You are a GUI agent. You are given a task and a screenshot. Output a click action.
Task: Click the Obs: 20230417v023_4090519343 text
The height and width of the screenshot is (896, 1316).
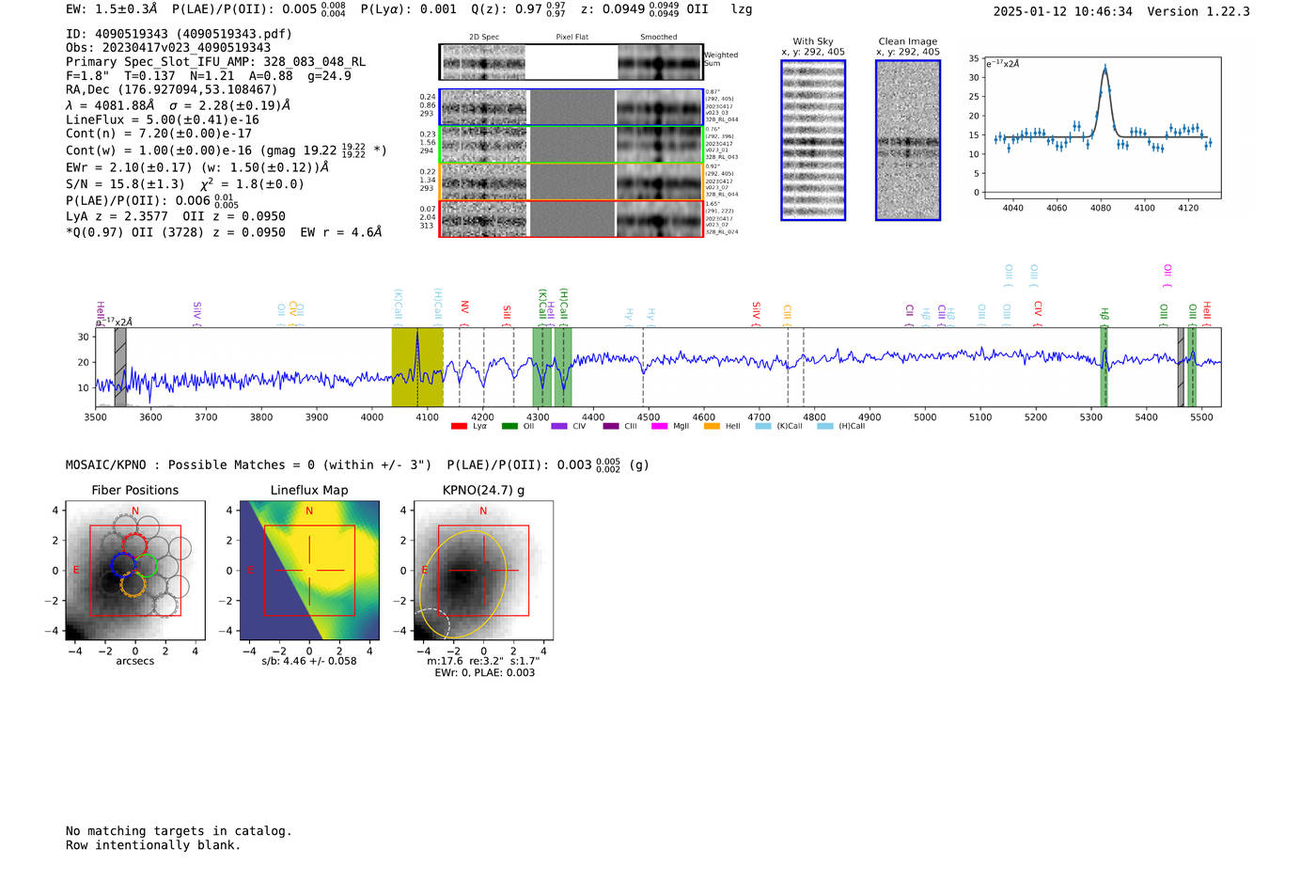pos(168,48)
